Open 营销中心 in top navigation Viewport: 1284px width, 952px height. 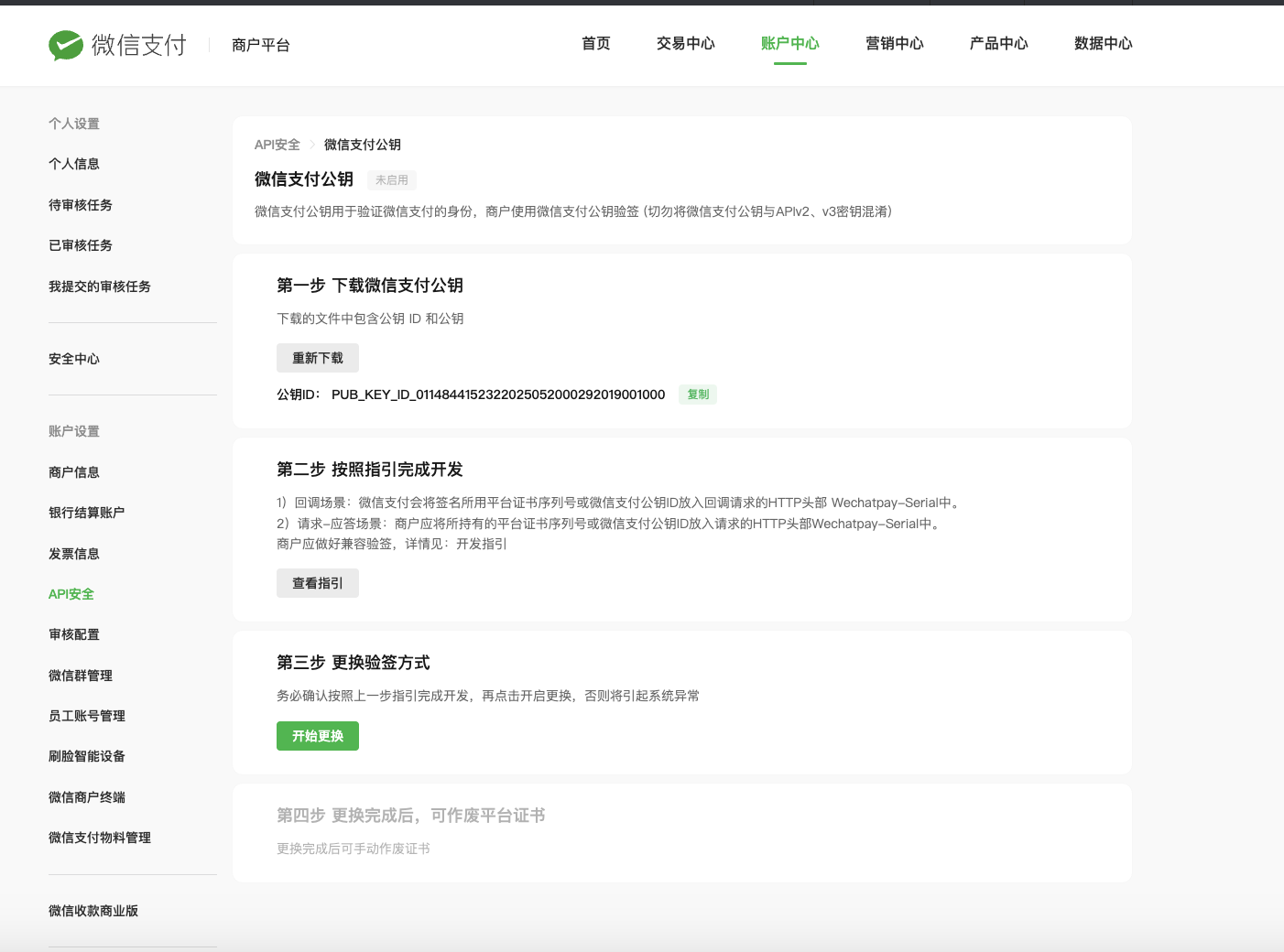point(894,44)
